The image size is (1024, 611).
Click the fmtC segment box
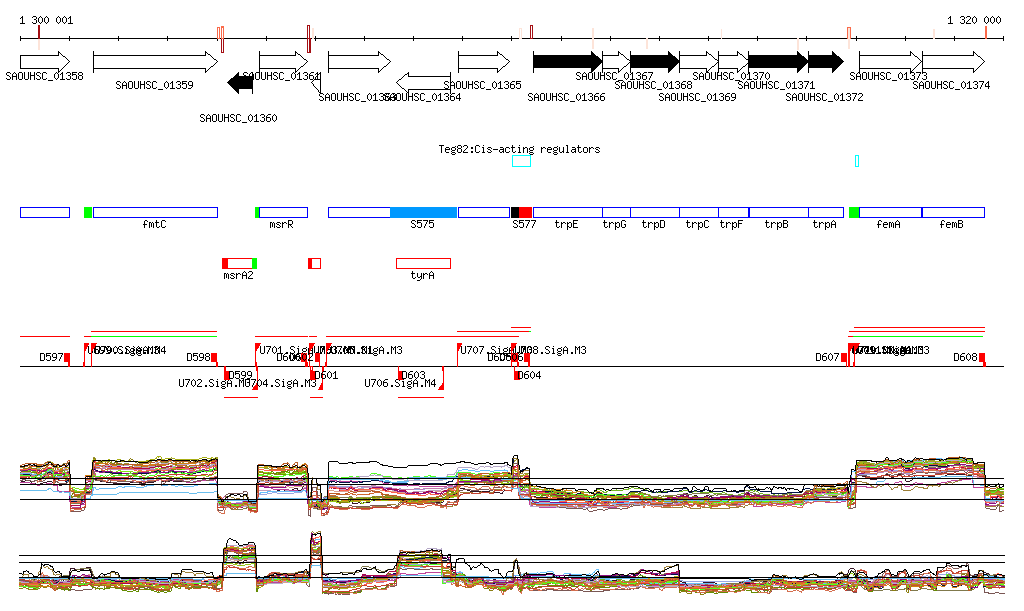point(155,212)
